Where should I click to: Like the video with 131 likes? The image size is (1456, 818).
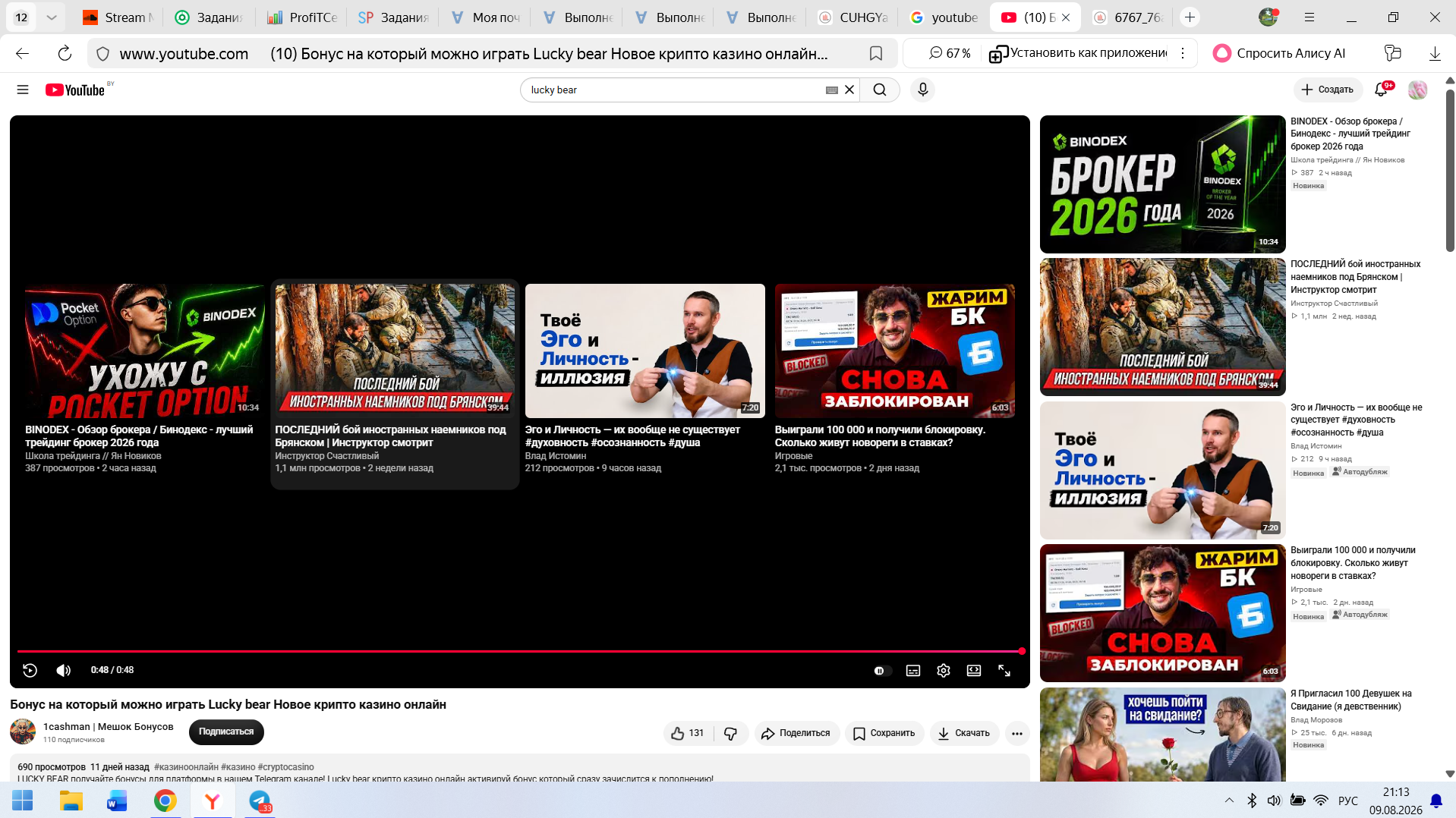[x=688, y=733]
